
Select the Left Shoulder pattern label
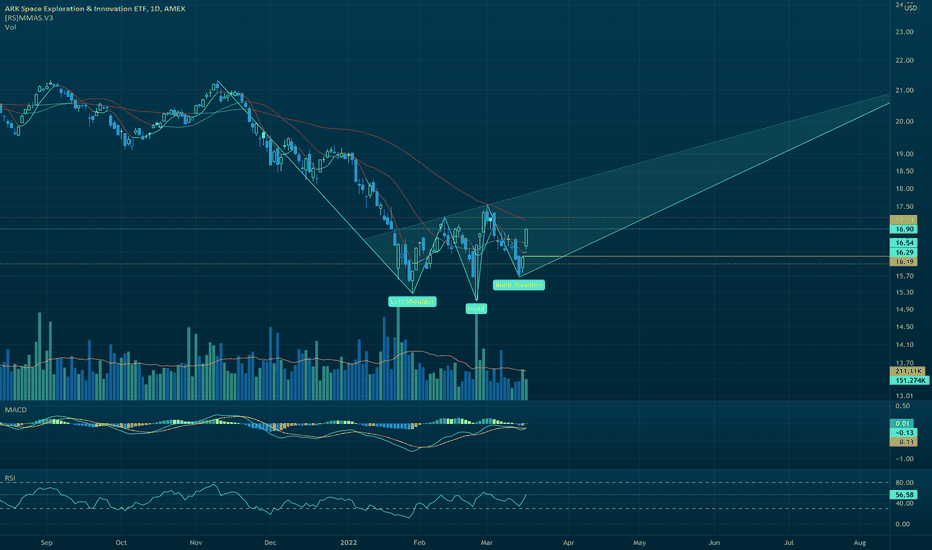(x=413, y=302)
